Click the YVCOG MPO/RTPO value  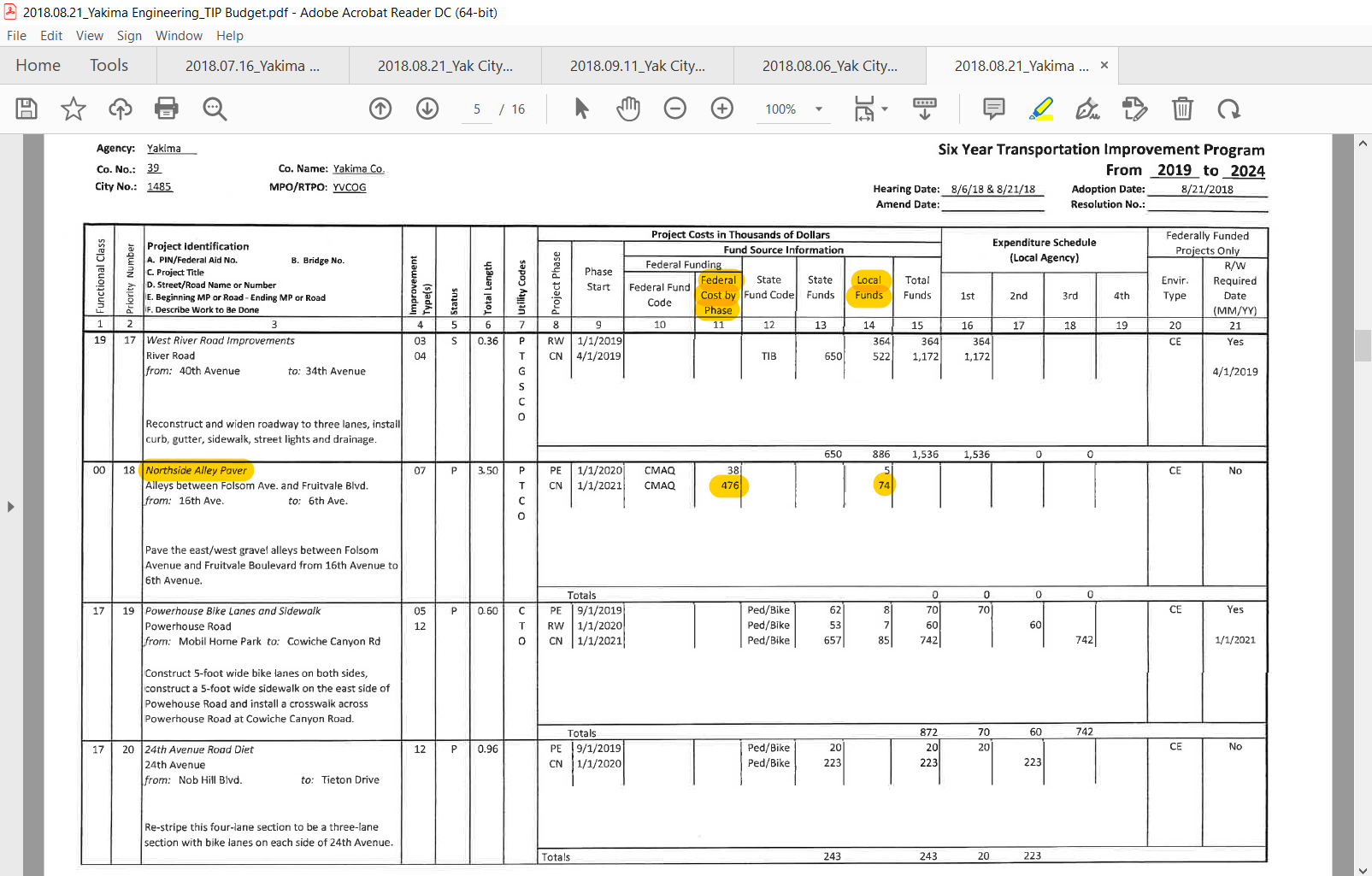click(349, 187)
